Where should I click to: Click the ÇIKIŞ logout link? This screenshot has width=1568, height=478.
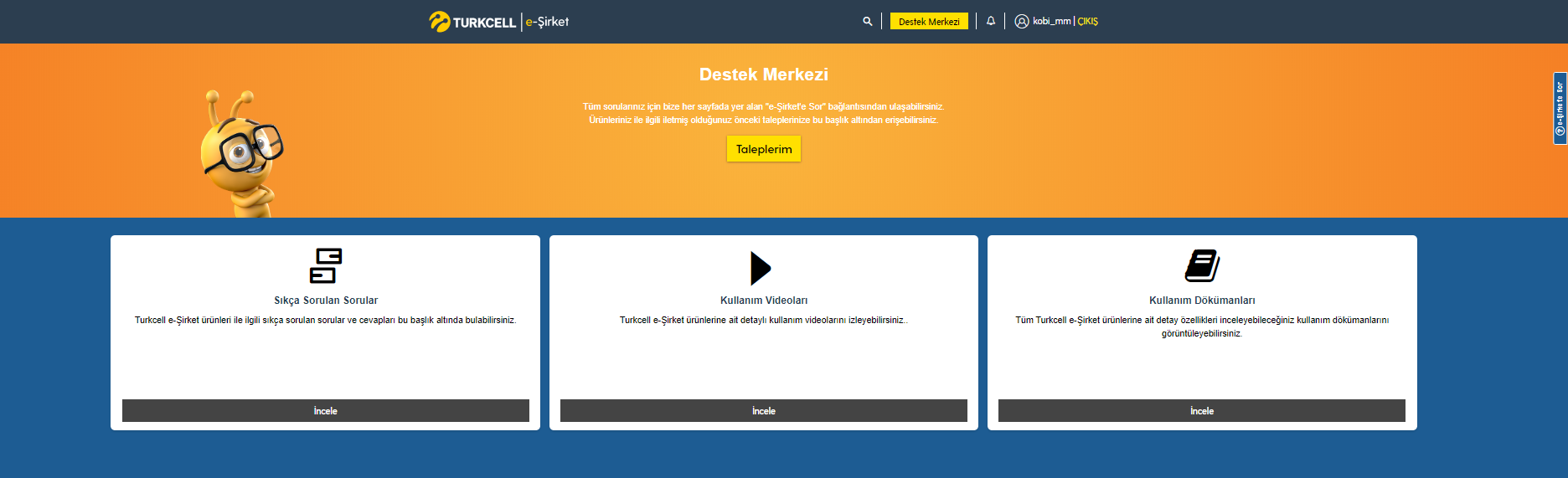[x=1087, y=22]
